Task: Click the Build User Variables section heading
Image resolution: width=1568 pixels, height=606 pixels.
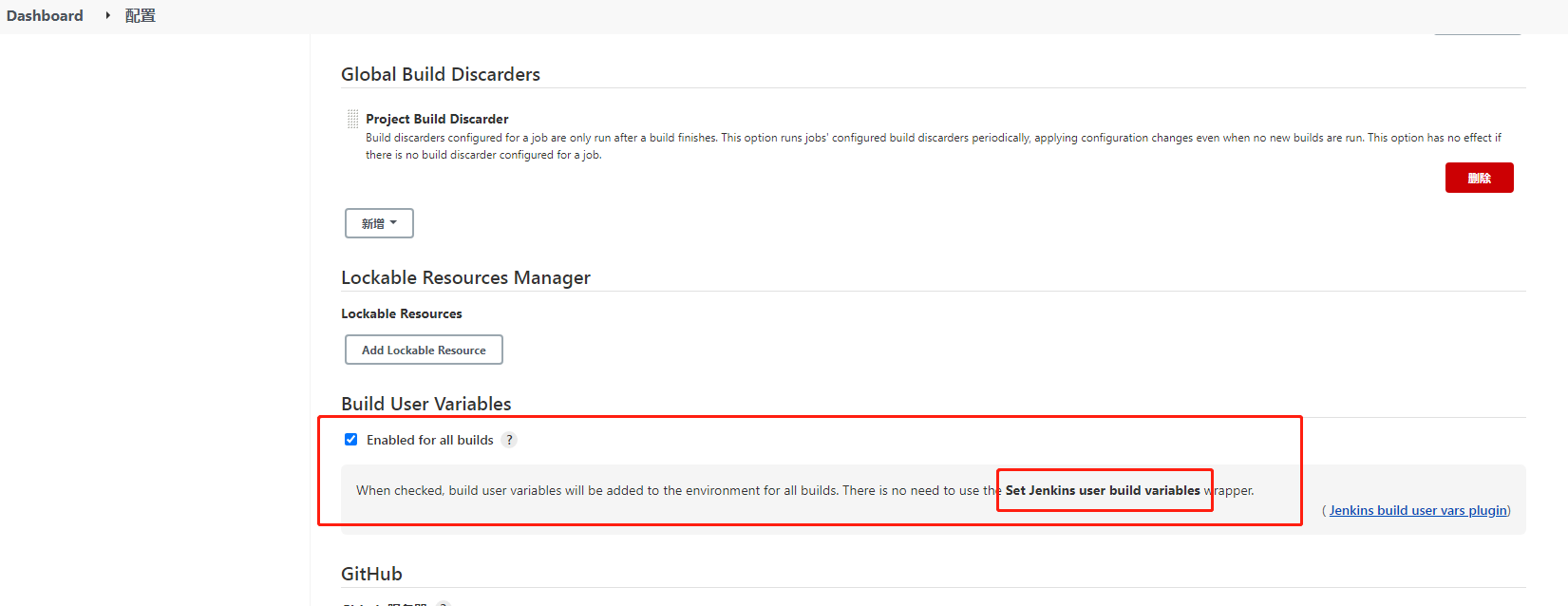Action: tap(426, 404)
